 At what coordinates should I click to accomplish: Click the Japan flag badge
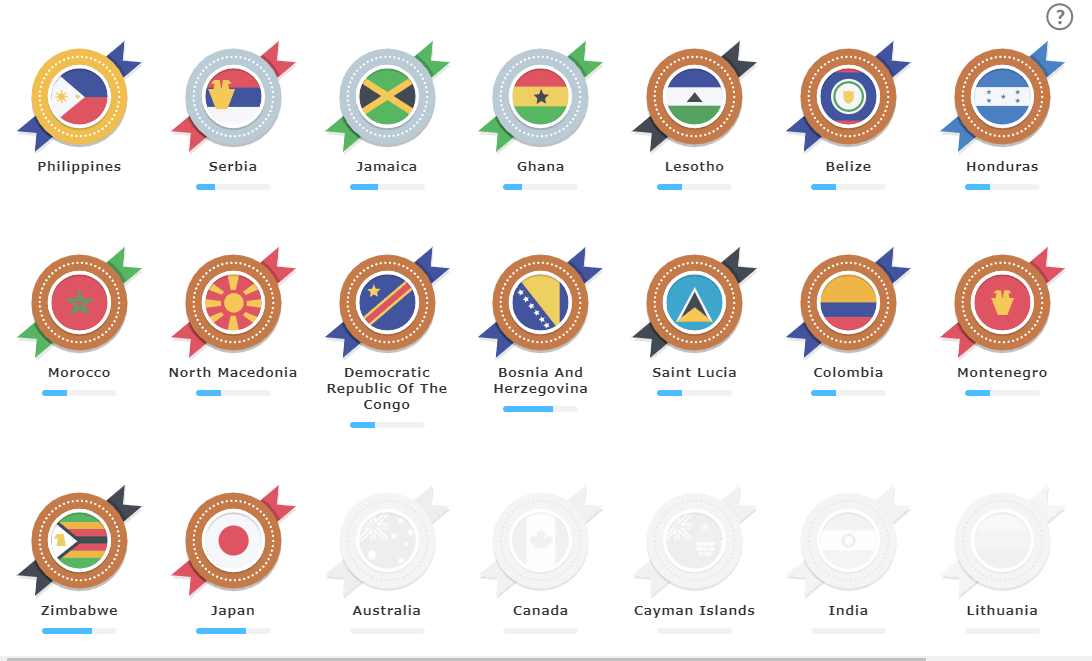pos(233,541)
